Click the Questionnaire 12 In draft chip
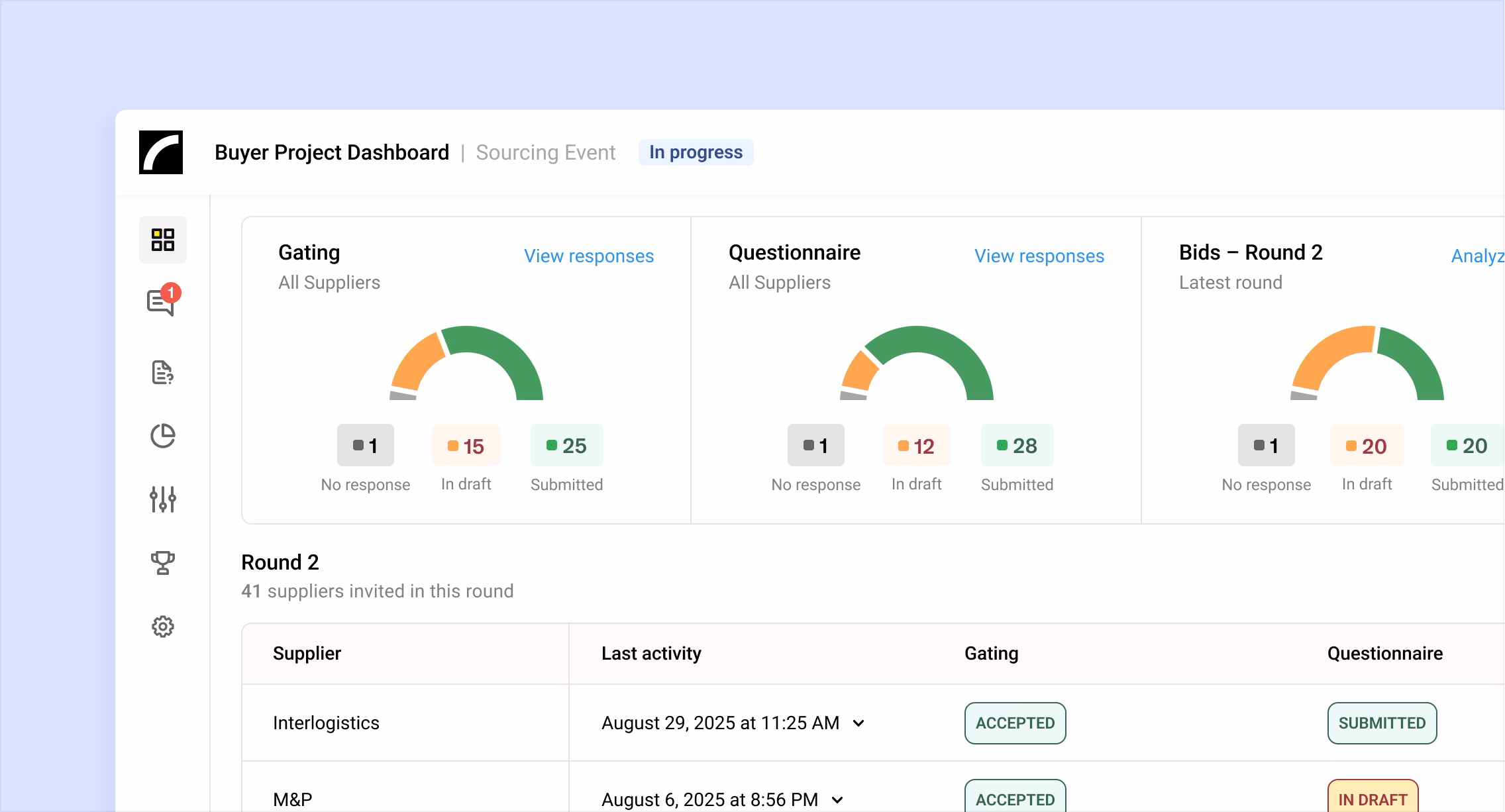1505x812 pixels. pos(916,446)
